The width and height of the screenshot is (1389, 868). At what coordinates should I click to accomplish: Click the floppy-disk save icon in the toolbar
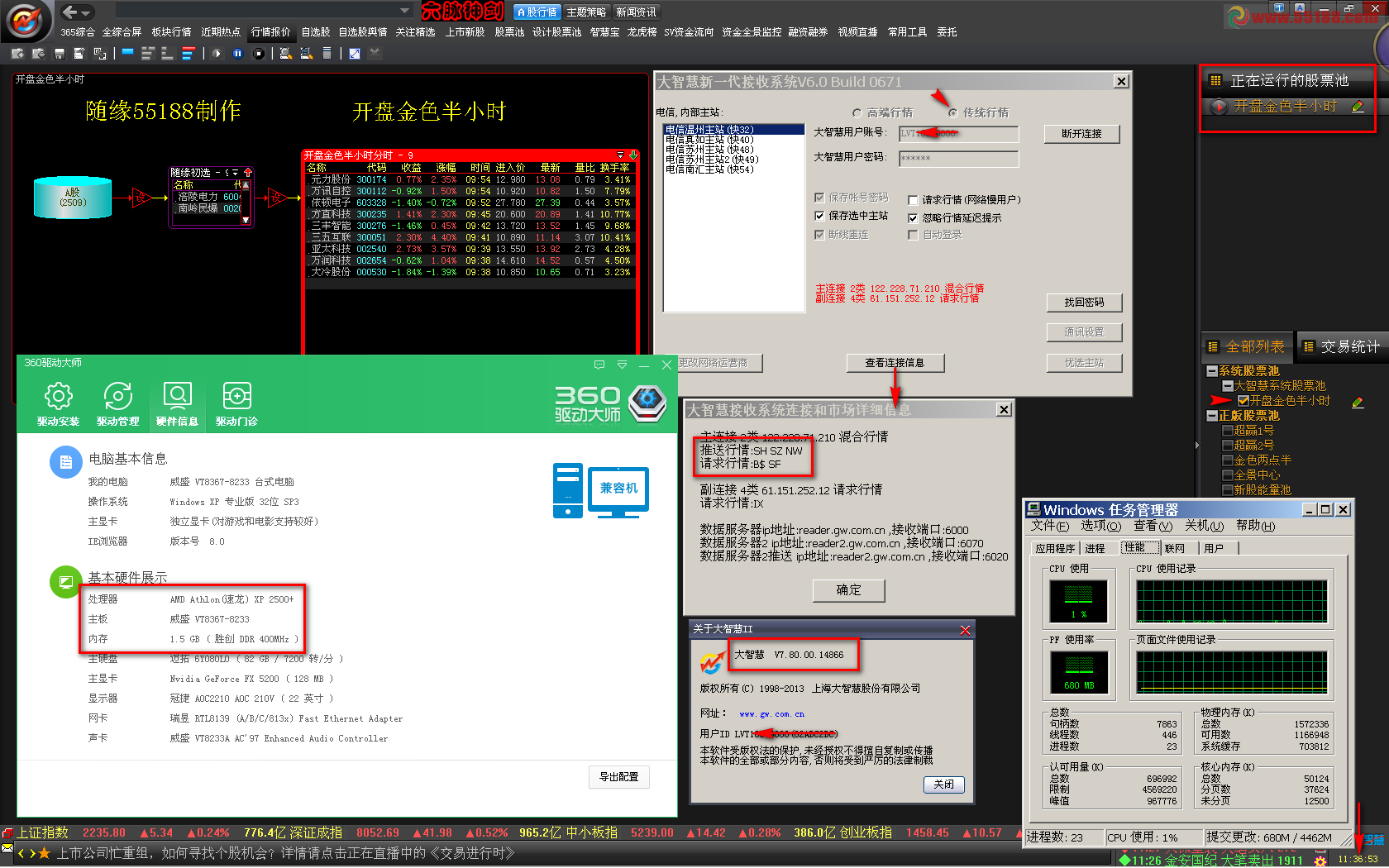pyautogui.click(x=60, y=54)
